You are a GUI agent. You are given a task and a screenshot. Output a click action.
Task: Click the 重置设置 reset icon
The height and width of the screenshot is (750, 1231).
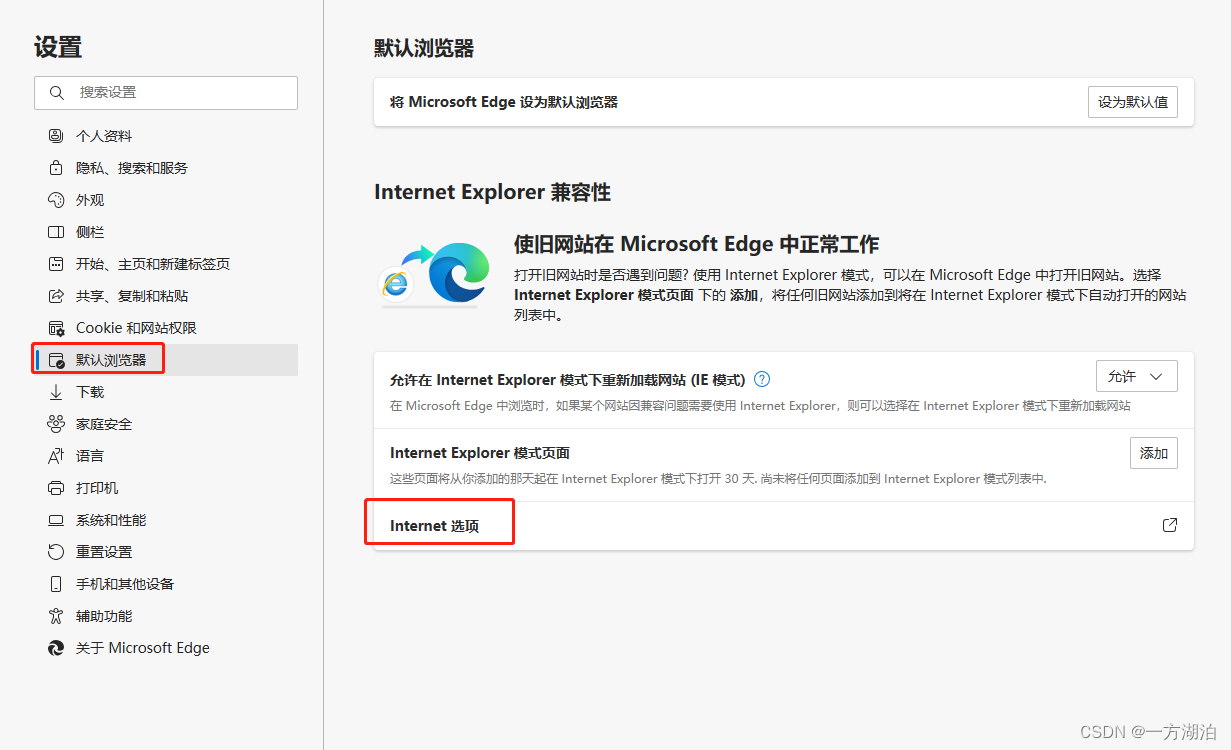point(56,552)
